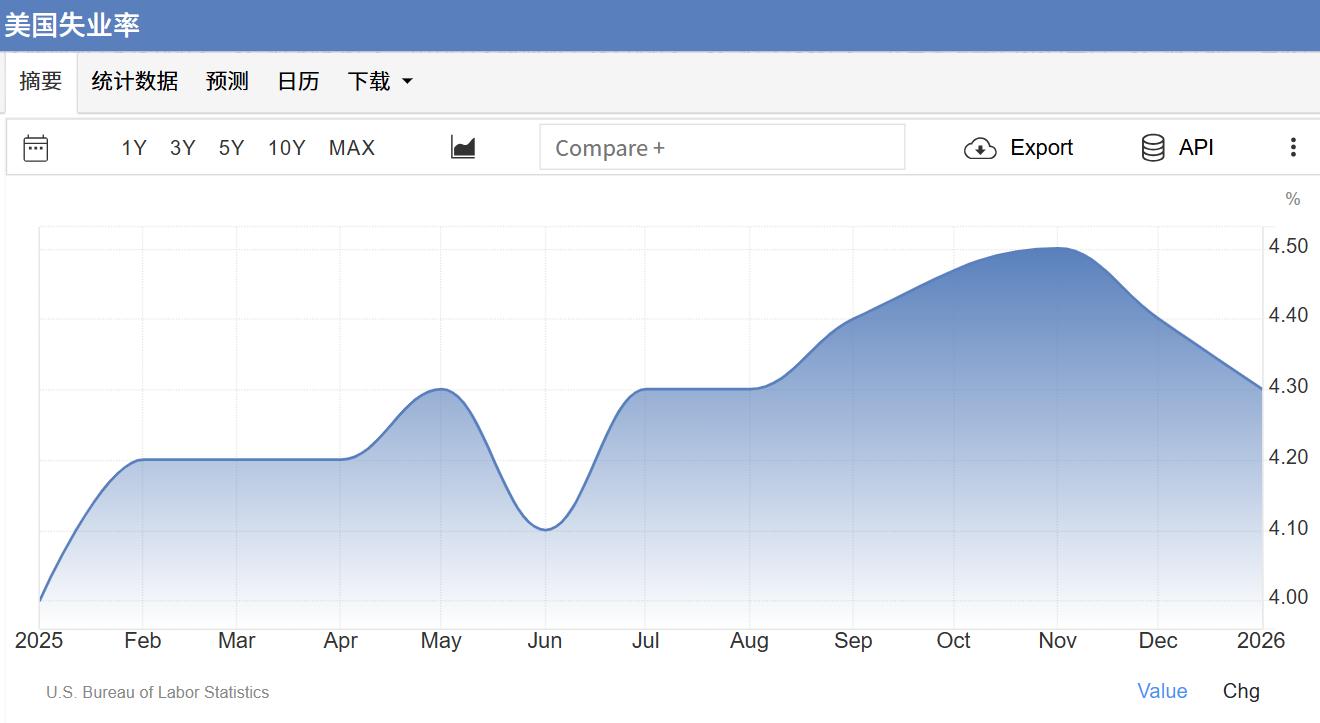
Task: Show 10Y historical data
Action: pos(287,148)
